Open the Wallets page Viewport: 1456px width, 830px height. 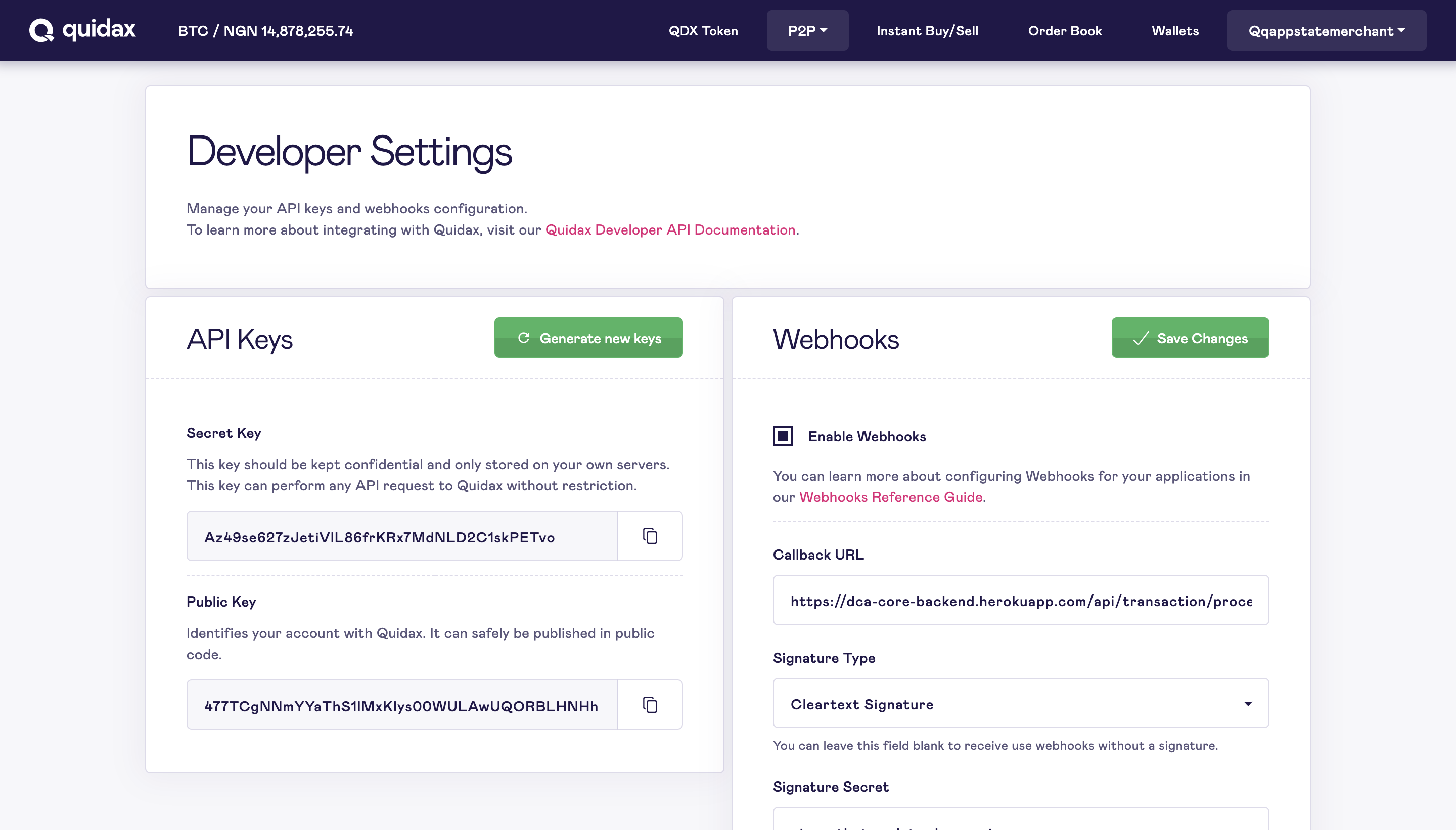point(1174,31)
